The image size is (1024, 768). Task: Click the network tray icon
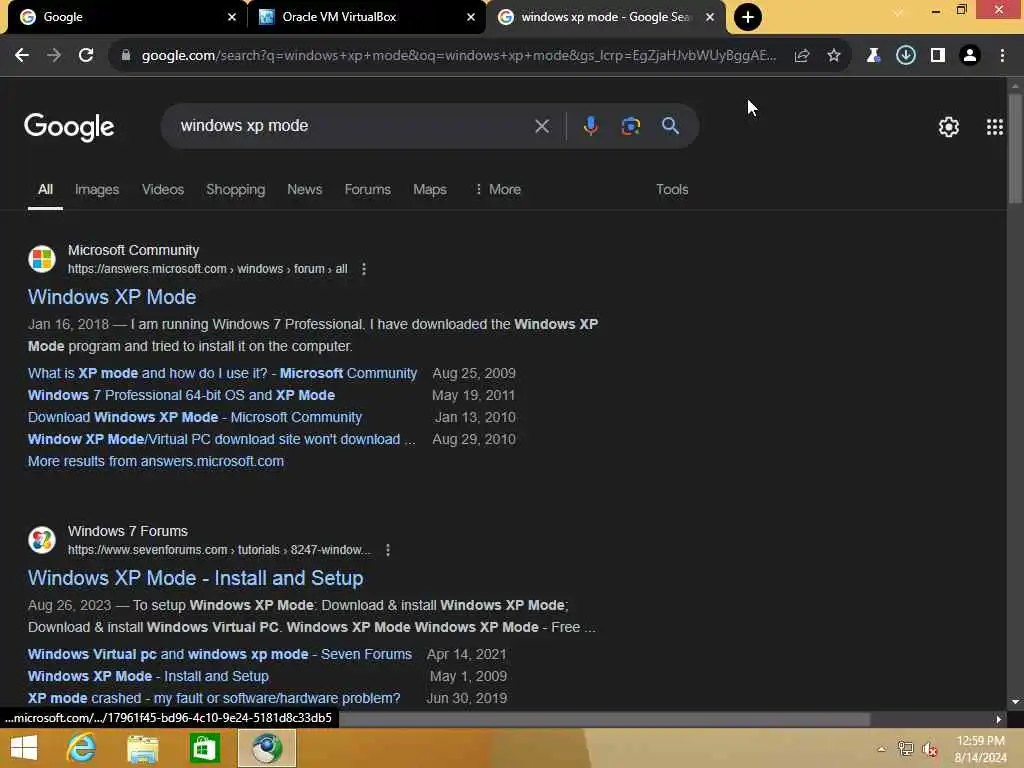905,749
